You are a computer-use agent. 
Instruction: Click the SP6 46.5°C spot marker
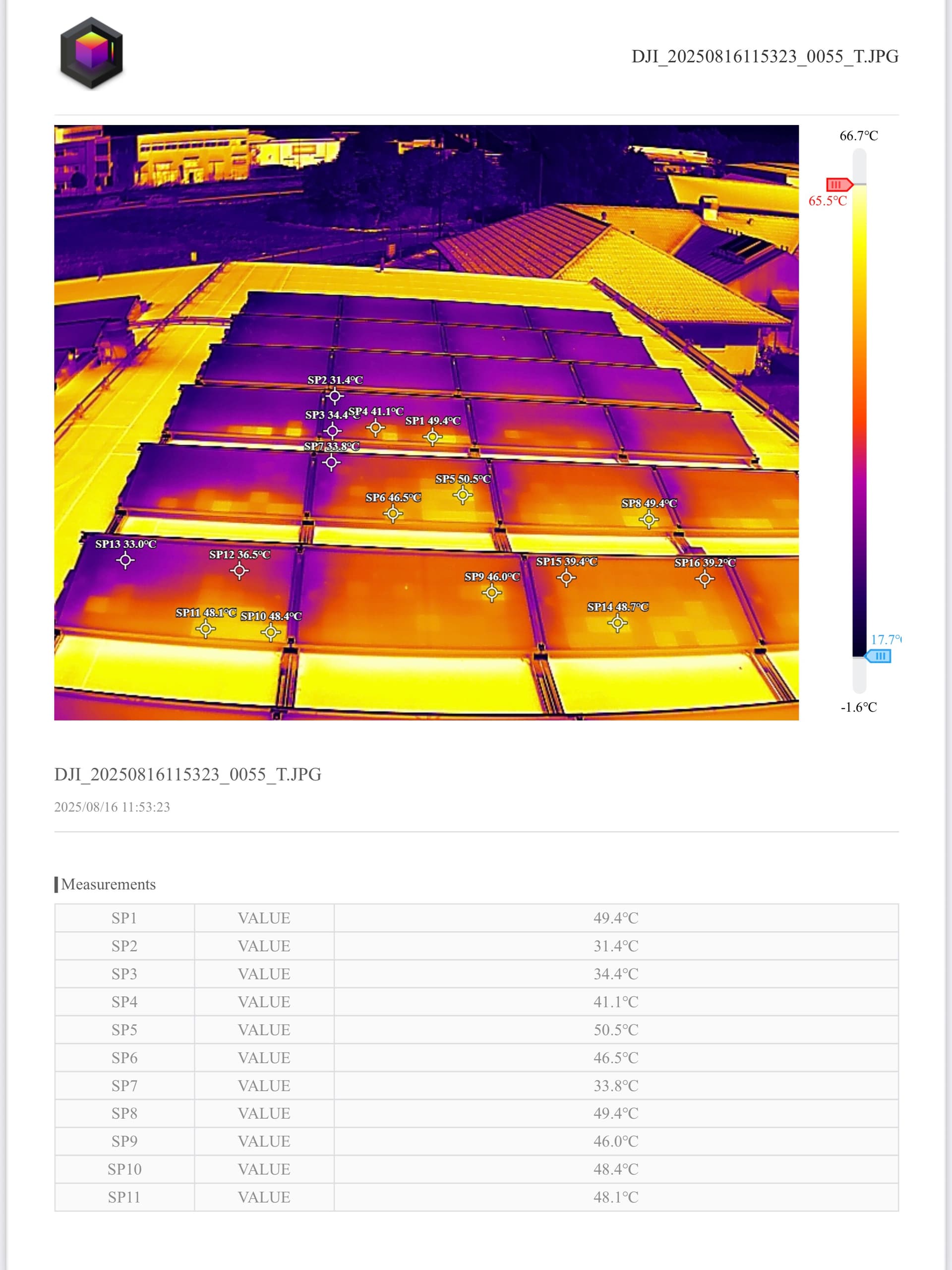click(x=393, y=514)
